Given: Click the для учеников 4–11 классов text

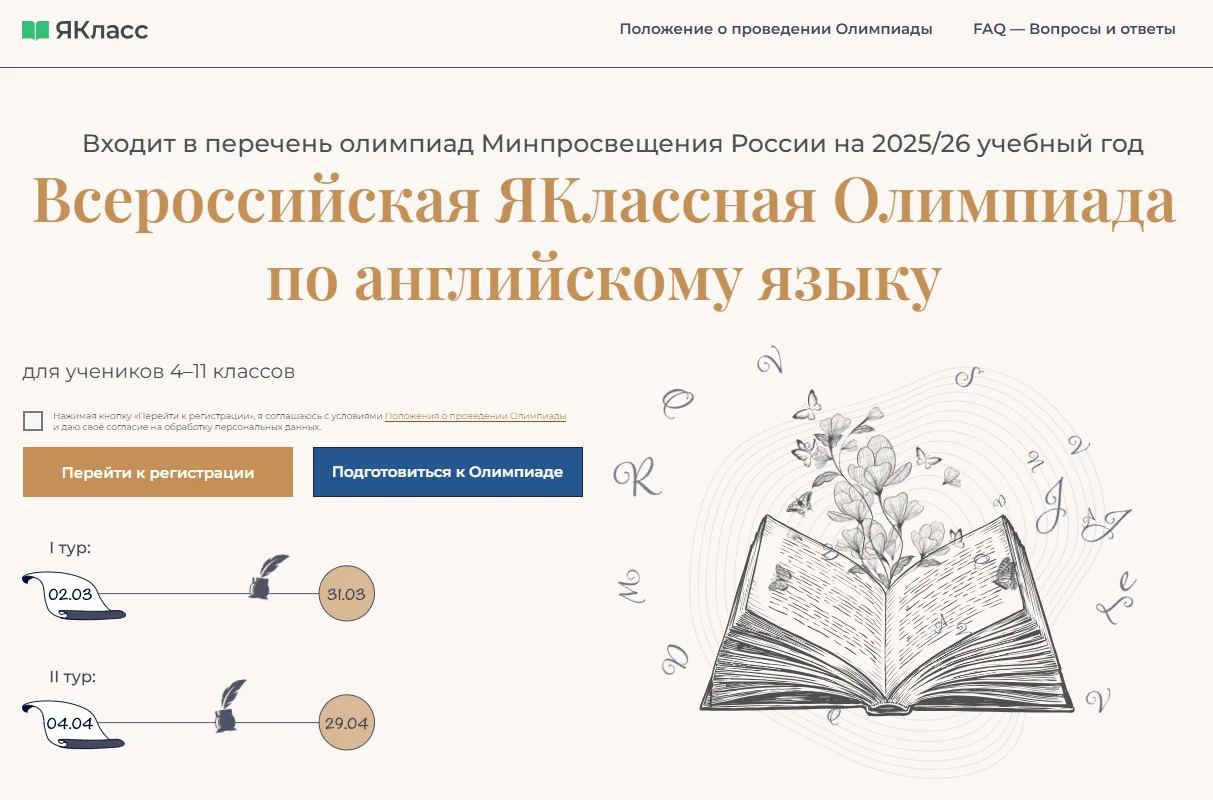Looking at the screenshot, I should pos(159,372).
